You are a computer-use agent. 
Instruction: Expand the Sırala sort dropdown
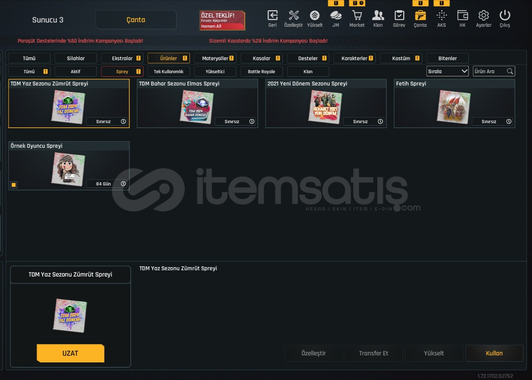[x=447, y=71]
